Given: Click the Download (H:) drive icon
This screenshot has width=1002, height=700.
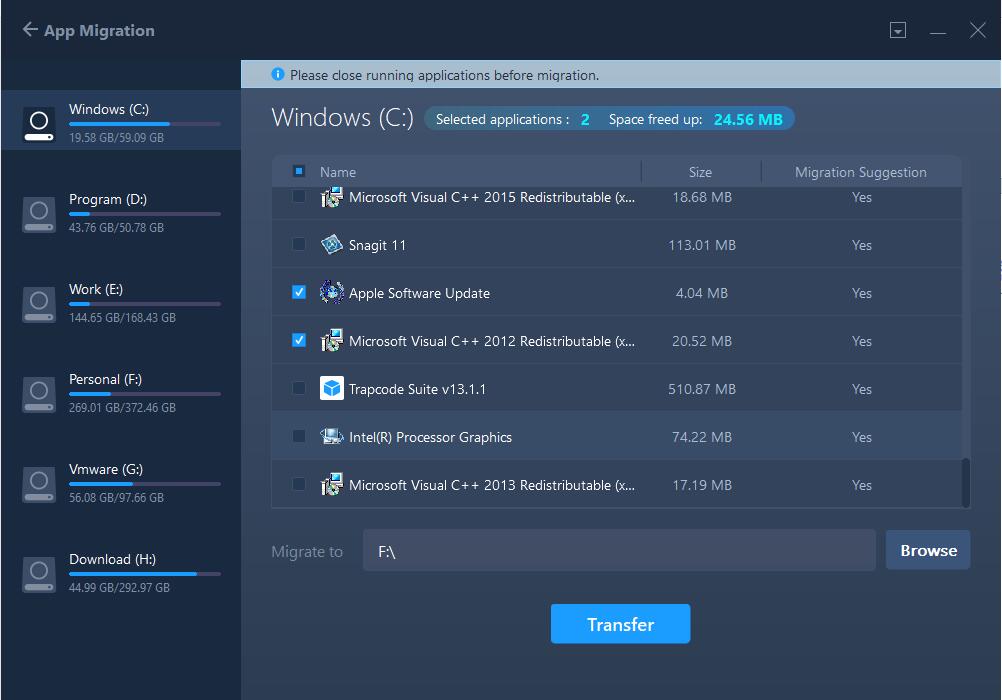Looking at the screenshot, I should click(38, 574).
